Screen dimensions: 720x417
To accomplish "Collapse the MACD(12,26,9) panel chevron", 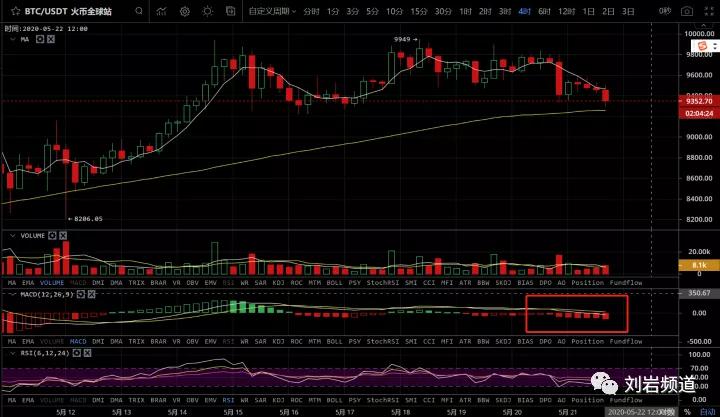I will (x=12, y=294).
